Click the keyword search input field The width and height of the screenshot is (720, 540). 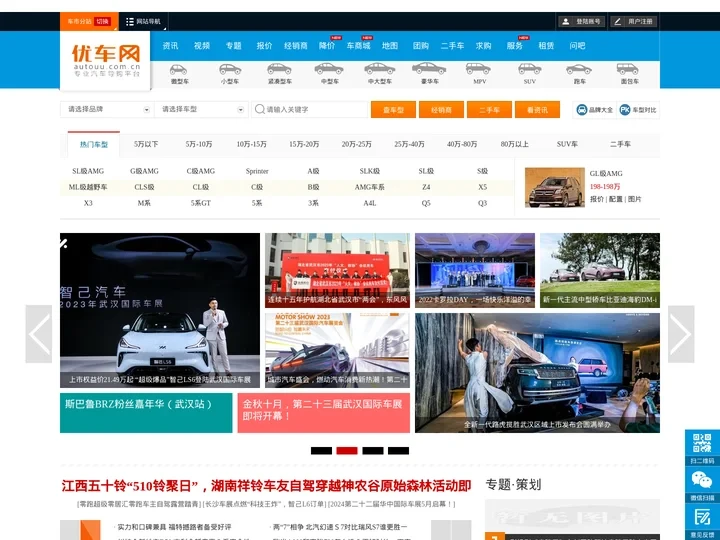tap(310, 109)
